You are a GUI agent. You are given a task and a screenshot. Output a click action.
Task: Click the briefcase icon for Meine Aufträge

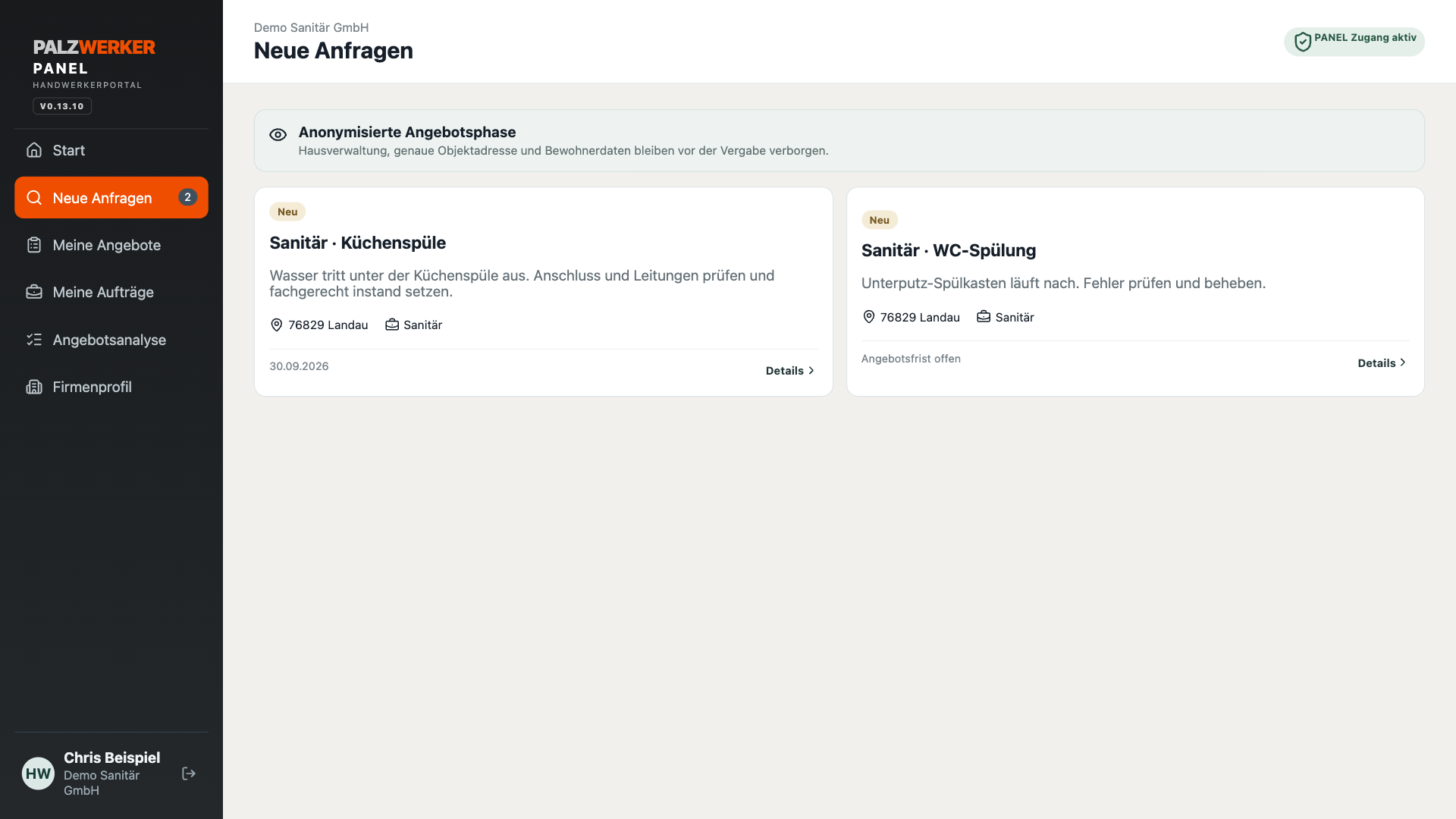tap(34, 292)
